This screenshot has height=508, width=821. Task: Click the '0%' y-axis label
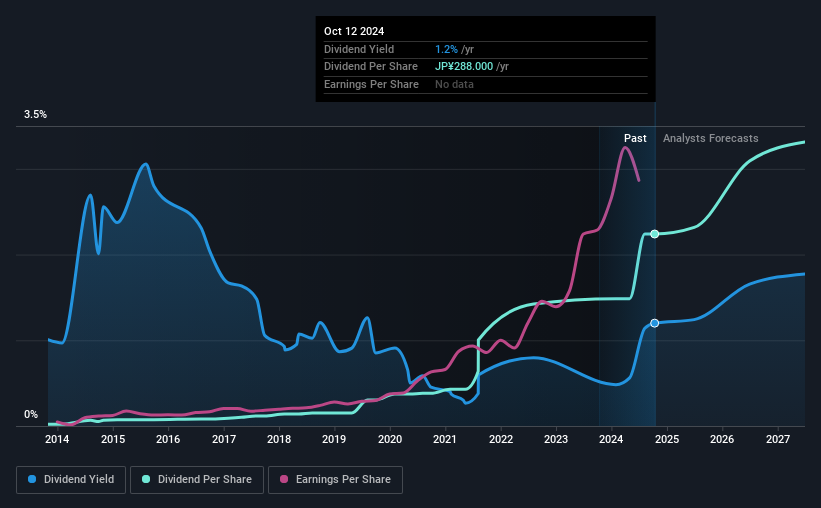(31, 414)
